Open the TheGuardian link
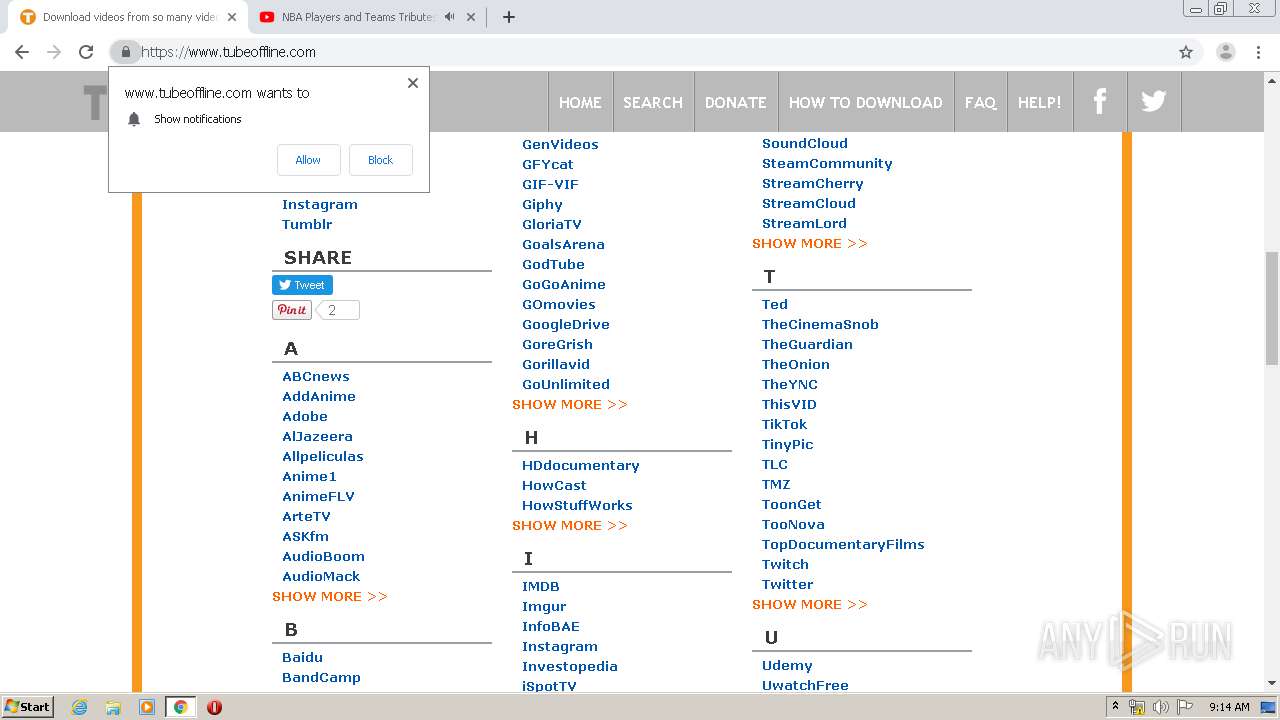This screenshot has width=1280, height=720. 807,344
